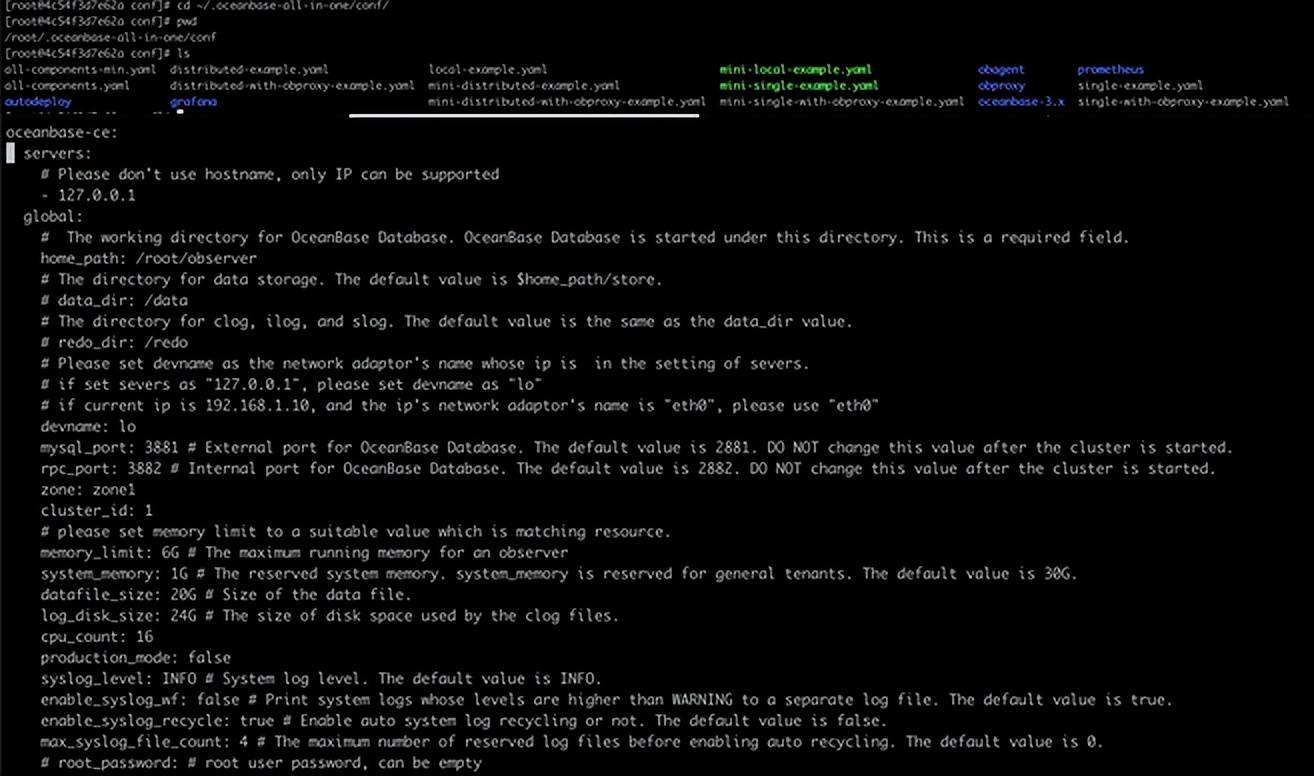1314x776 pixels.
Task: Click distributed-with-obproxy-example.yaml file name
Action: tap(292, 86)
